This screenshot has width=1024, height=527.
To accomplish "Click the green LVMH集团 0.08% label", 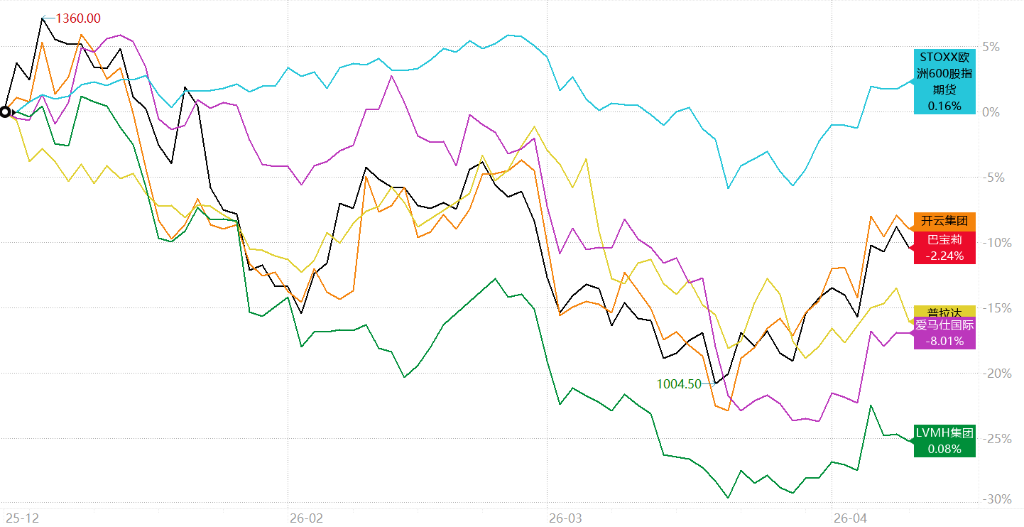I will [x=945, y=441].
